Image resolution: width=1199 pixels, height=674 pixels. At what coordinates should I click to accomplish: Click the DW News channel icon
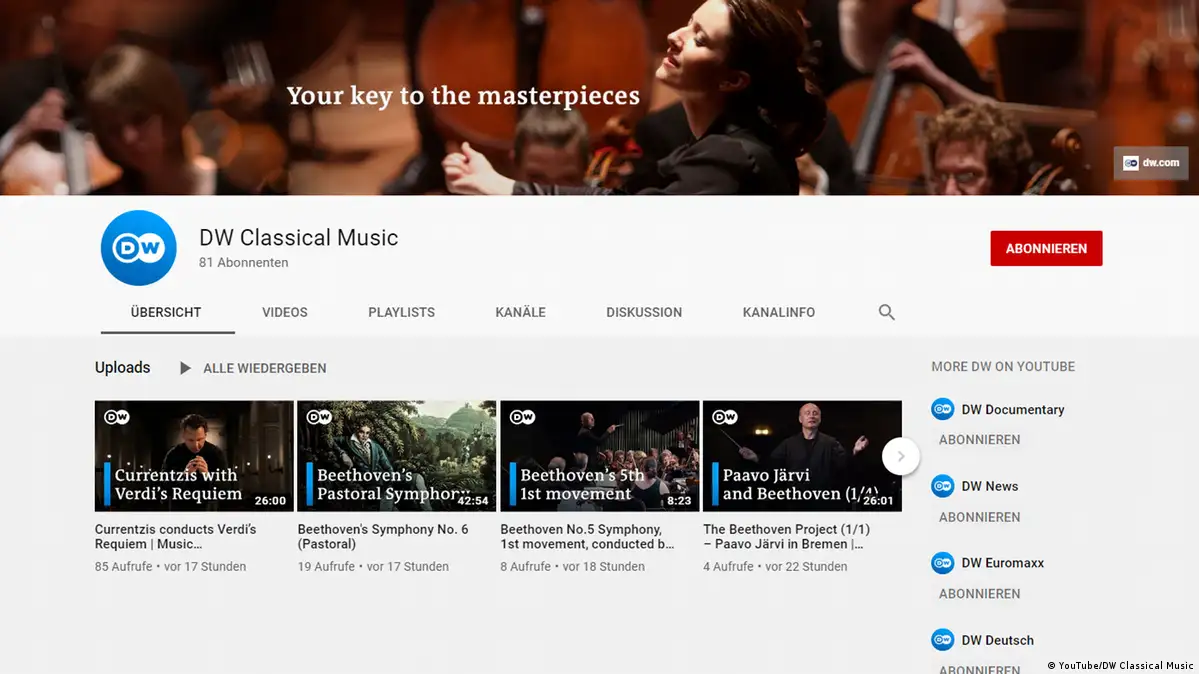point(942,486)
